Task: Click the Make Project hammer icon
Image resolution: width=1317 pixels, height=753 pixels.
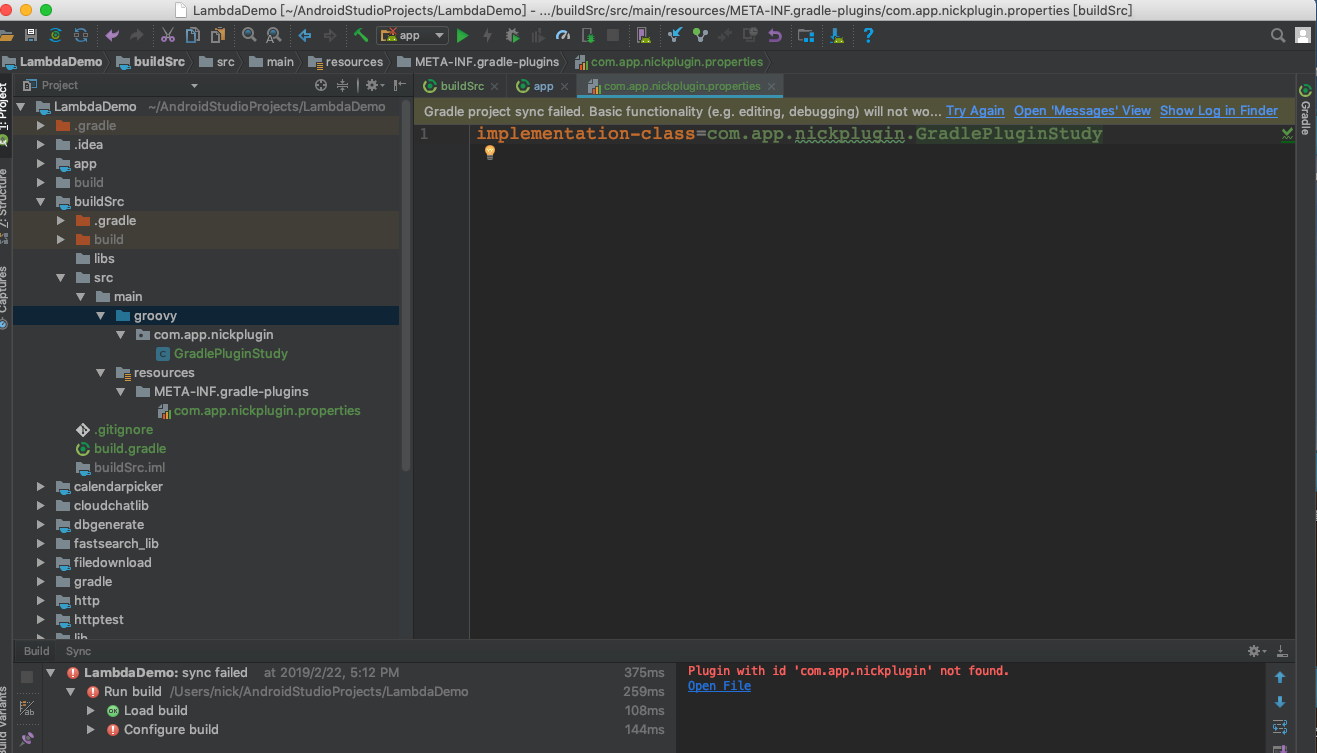Action: 361,35
